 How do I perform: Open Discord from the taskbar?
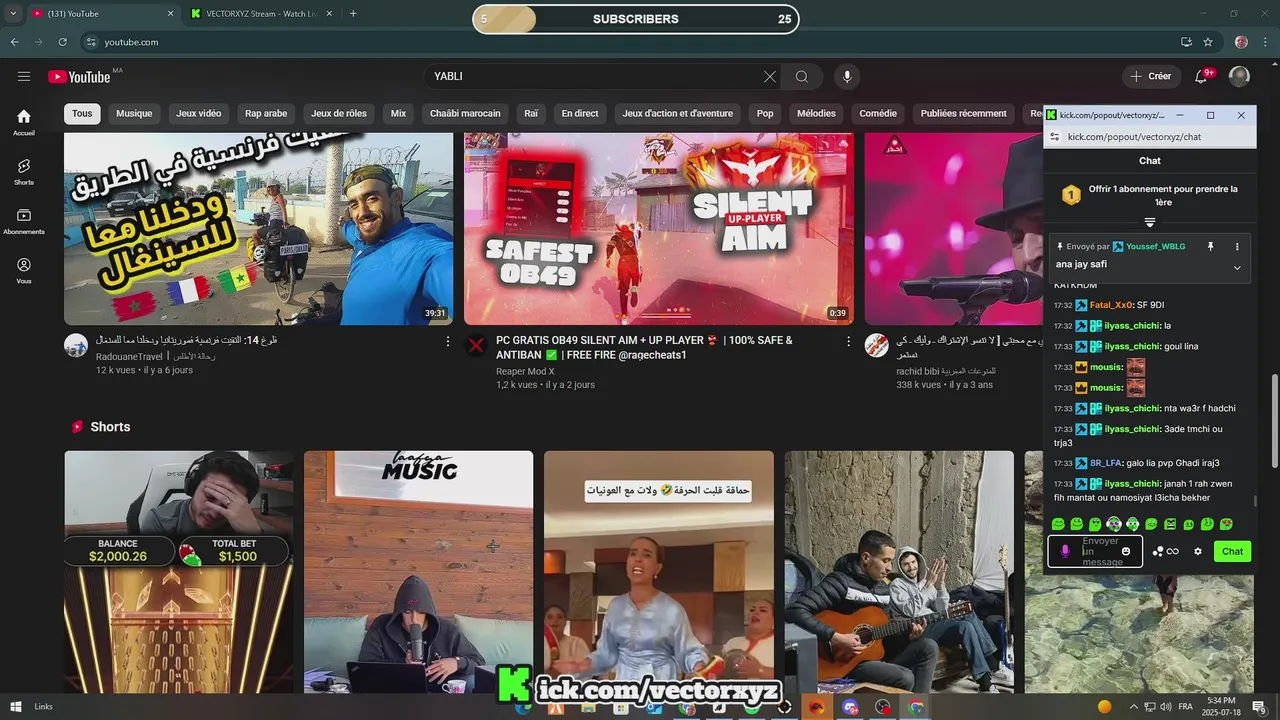point(850,707)
